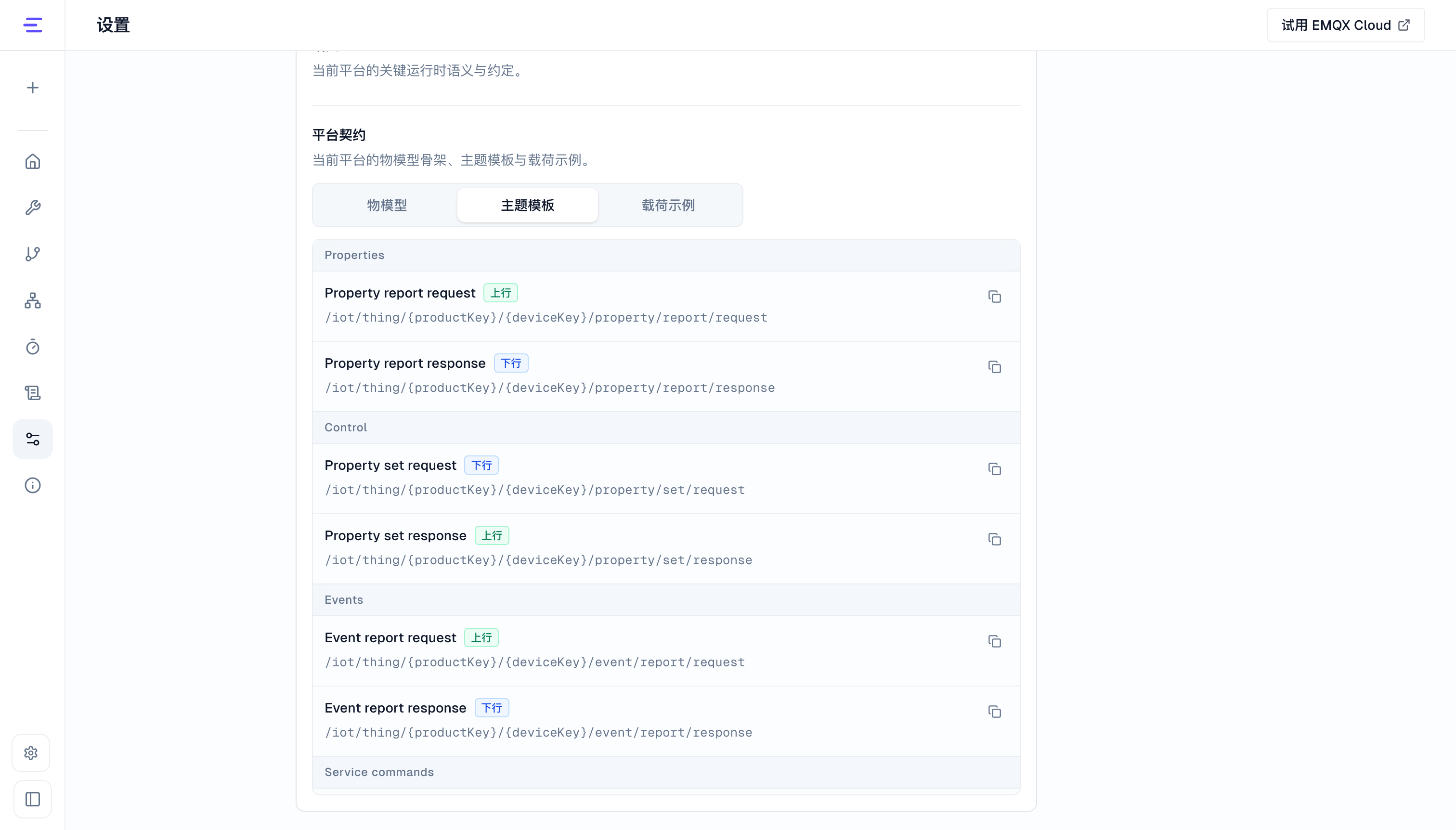Copy the Property set response topic
Screen dimensions: 1456x830
pyautogui.click(x=994, y=539)
